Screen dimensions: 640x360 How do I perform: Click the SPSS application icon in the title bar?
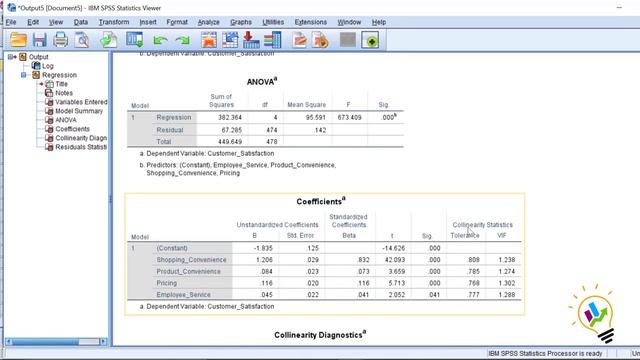[11, 8]
